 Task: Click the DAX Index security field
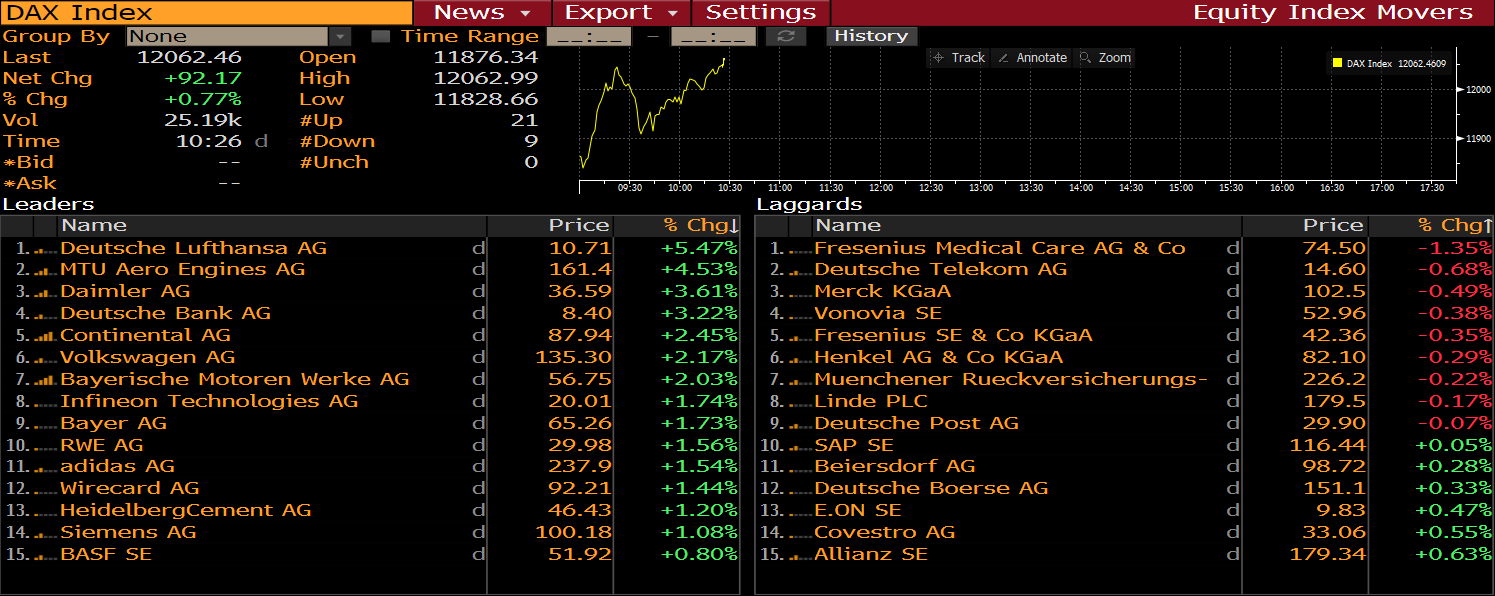click(x=206, y=13)
